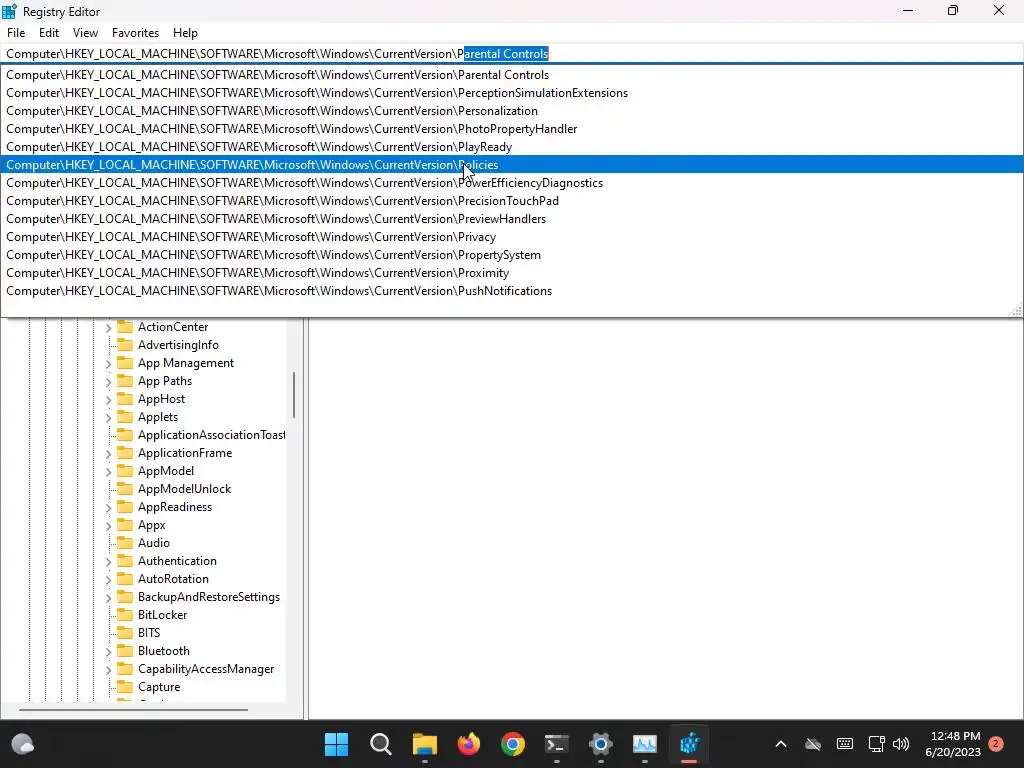
Task: Open the View menu
Action: tap(85, 33)
